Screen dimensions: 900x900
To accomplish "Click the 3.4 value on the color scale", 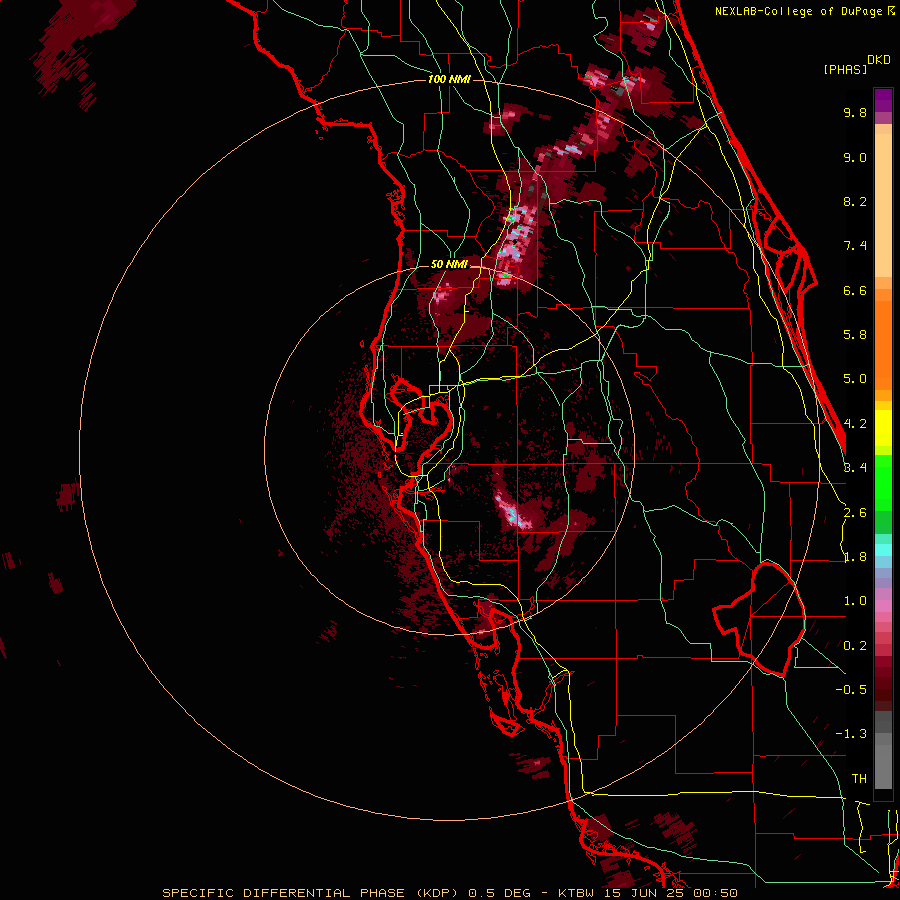I will point(855,468).
